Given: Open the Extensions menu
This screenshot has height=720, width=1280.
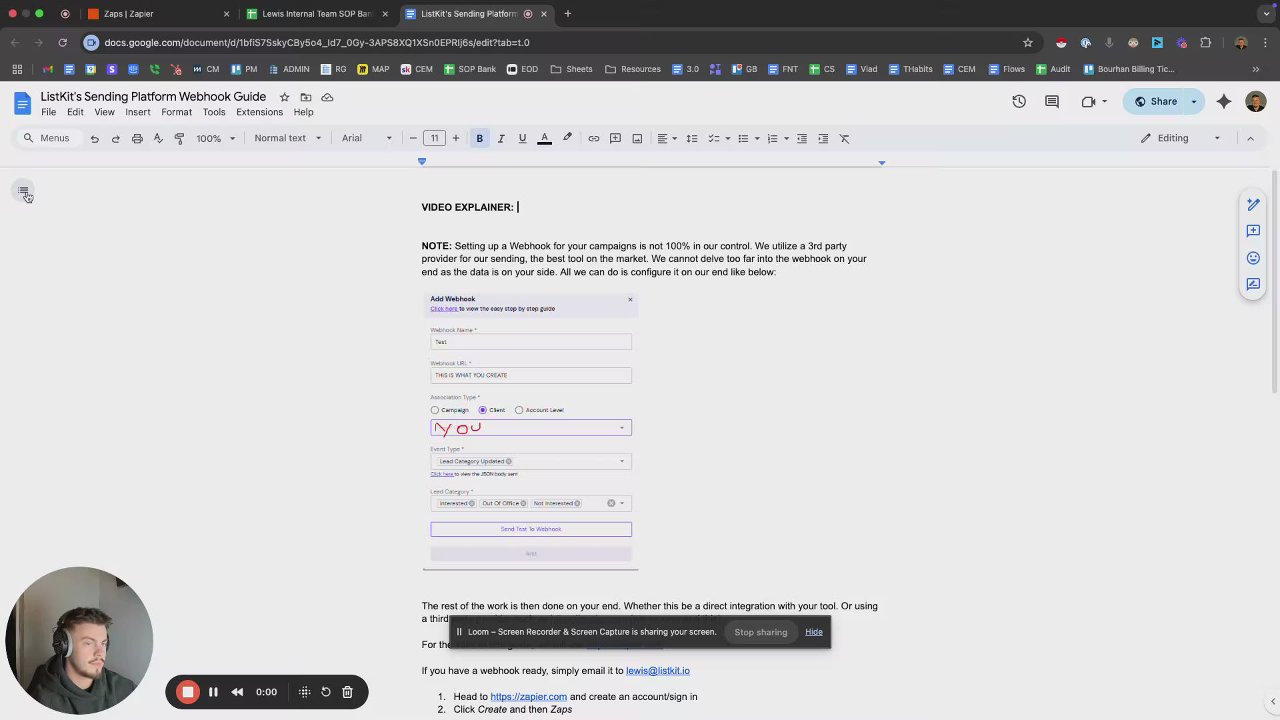Looking at the screenshot, I should click(260, 112).
